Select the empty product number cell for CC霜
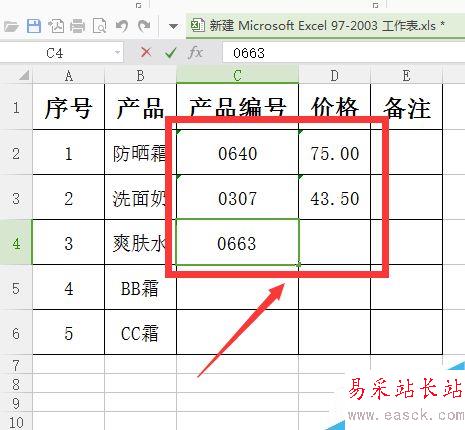The image size is (465, 430). tap(237, 333)
